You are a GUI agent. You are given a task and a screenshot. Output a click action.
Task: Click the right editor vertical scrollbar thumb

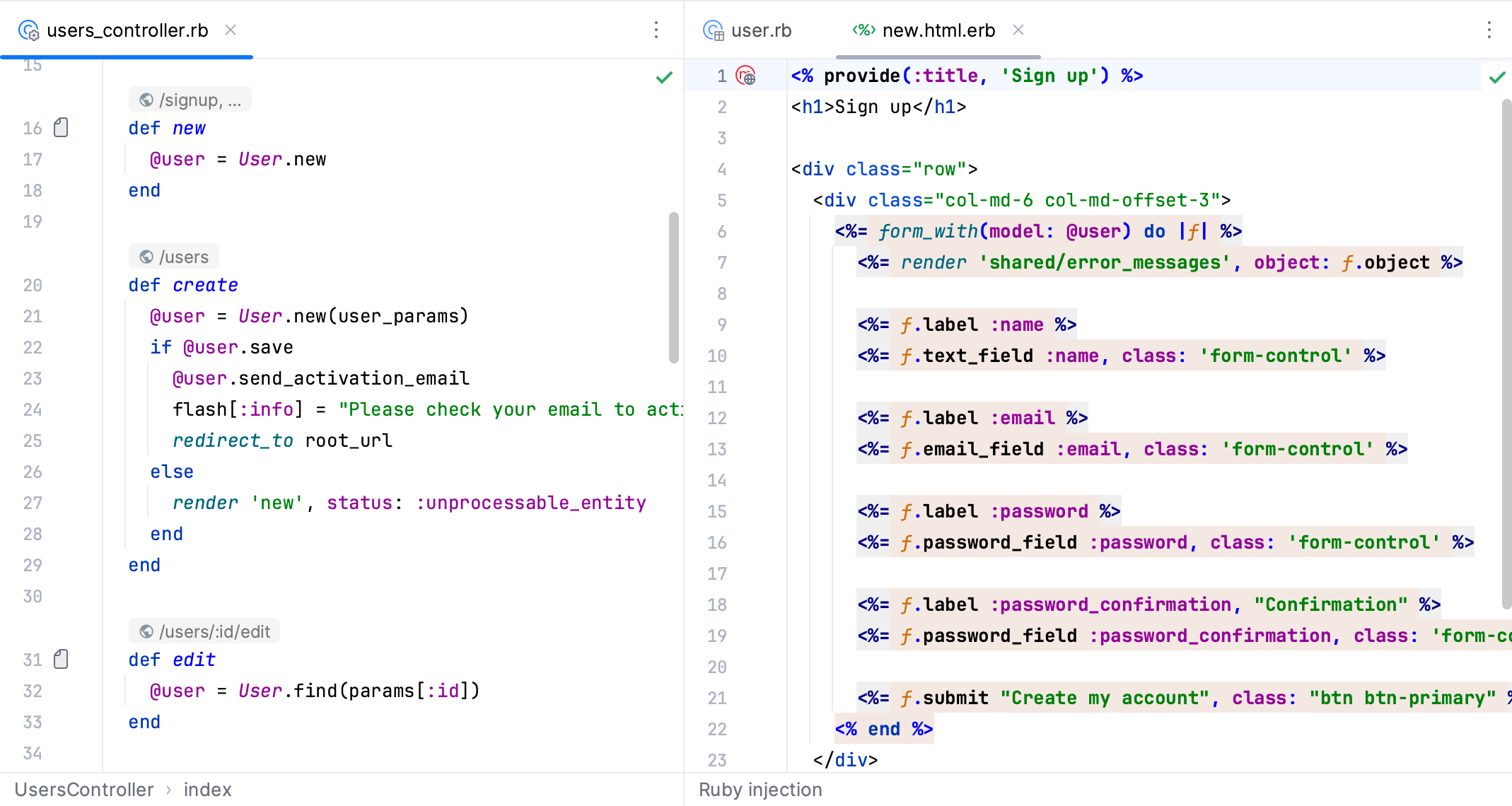coord(1506,354)
